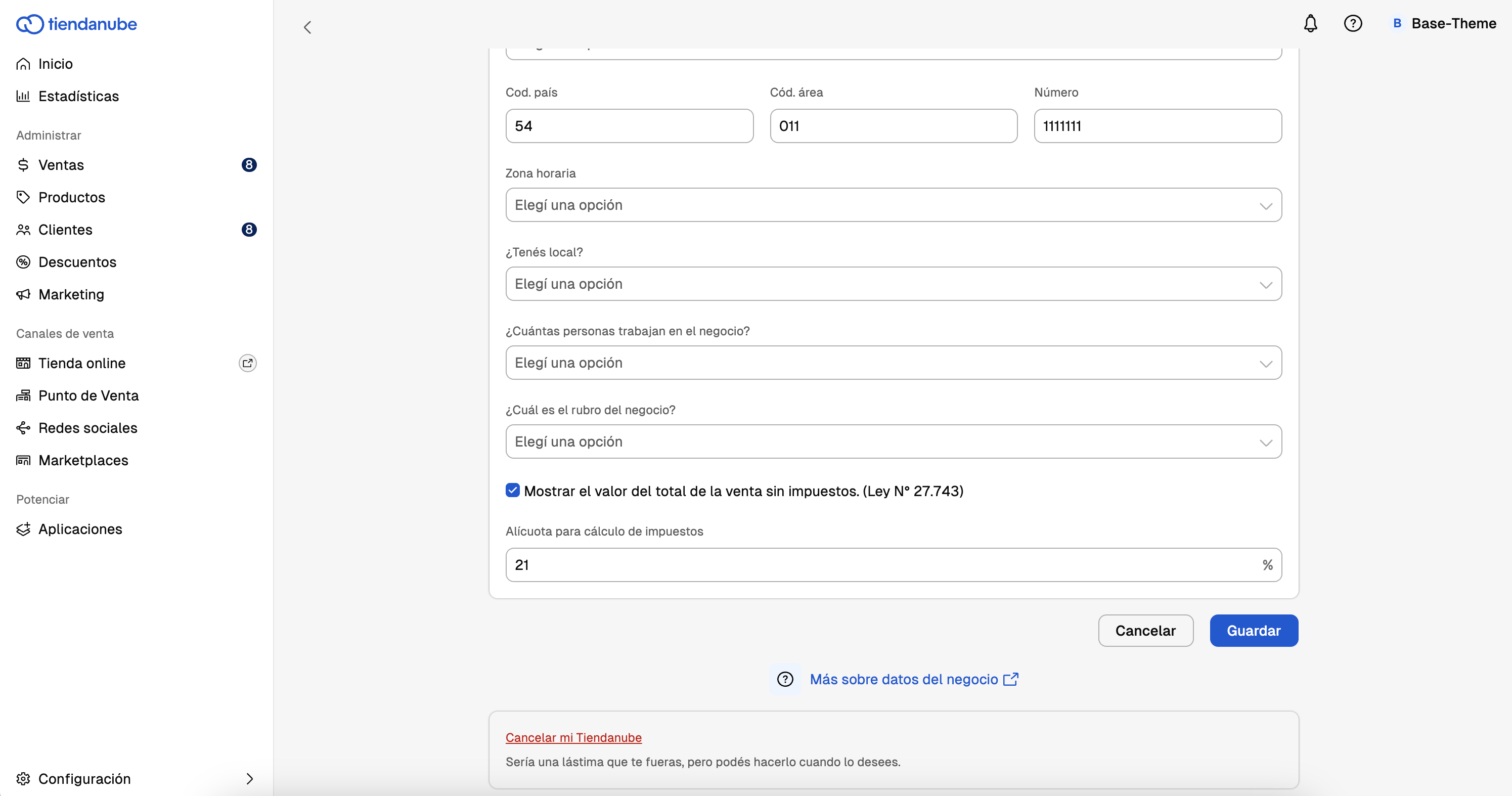Open the personas trabajan dropdown
Viewport: 1512px width, 796px height.
click(893, 363)
